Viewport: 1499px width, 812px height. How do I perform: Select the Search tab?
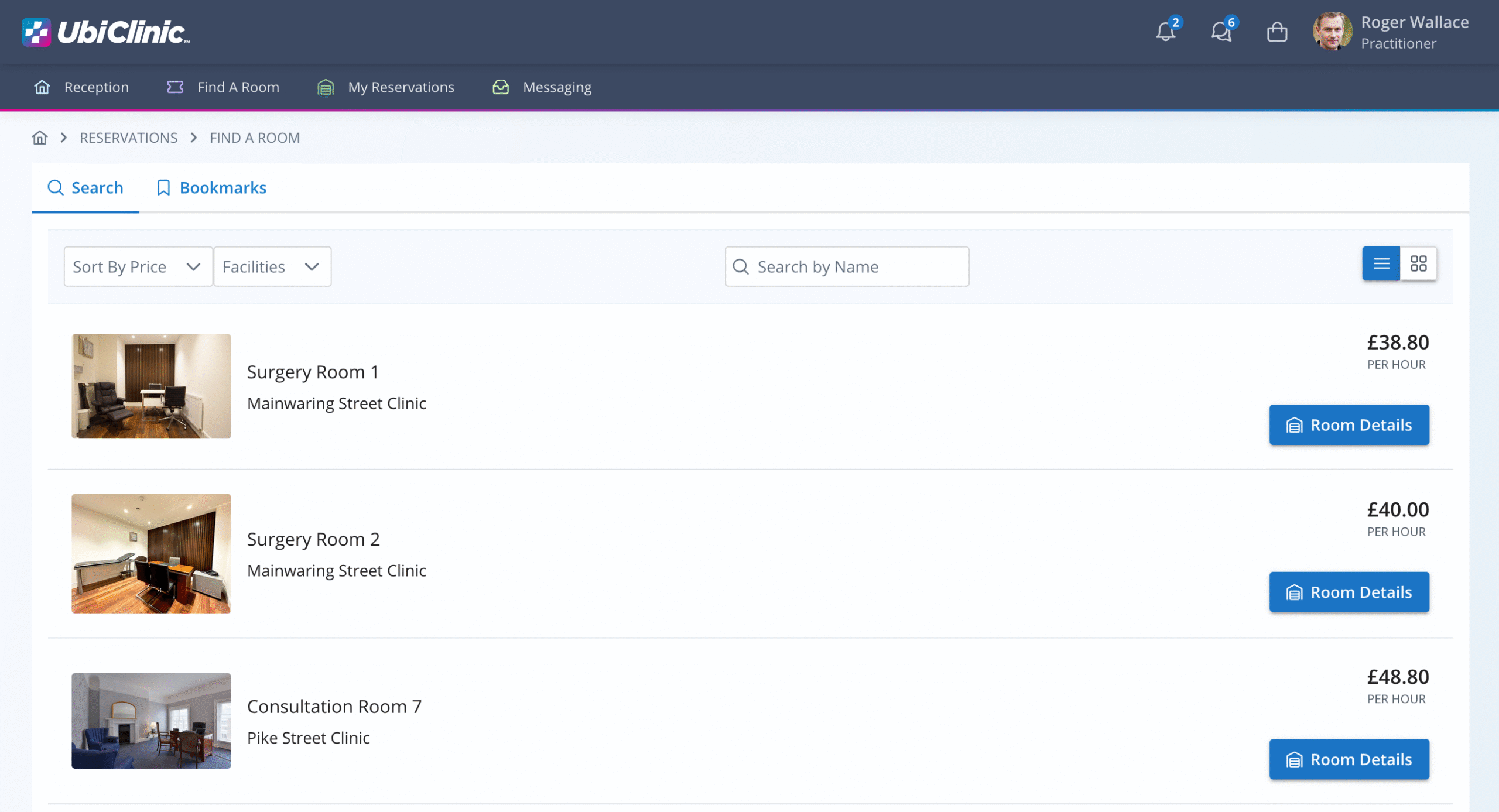(x=85, y=188)
